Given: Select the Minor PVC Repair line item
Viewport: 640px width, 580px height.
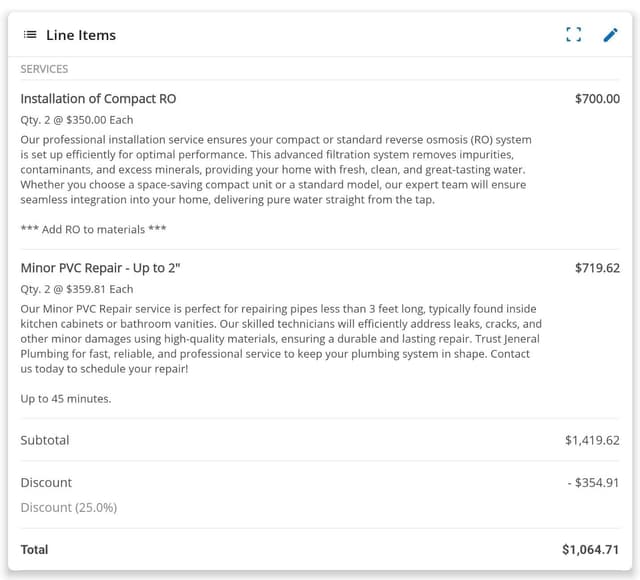Looking at the screenshot, I should 100,268.
